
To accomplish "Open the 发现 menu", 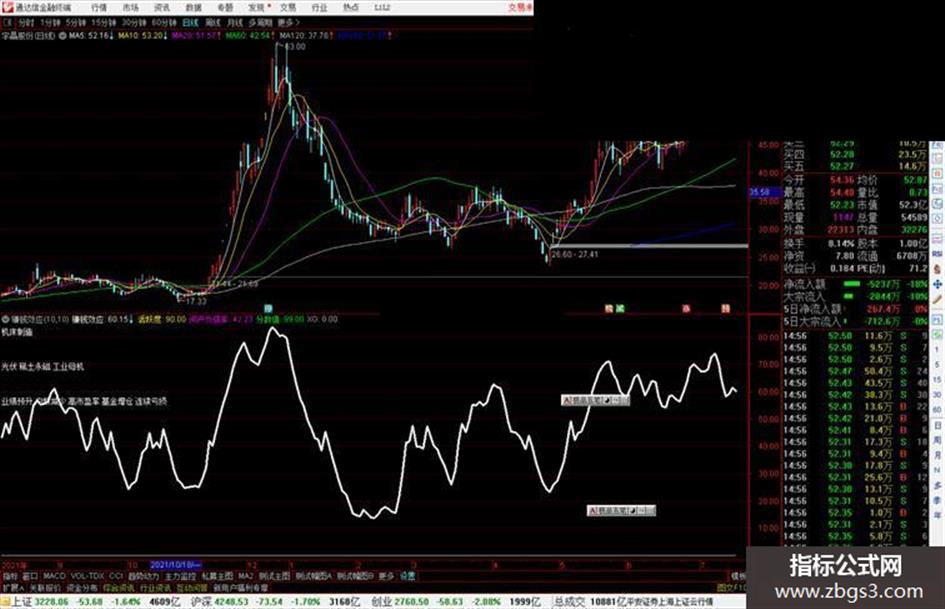I will coord(257,8).
